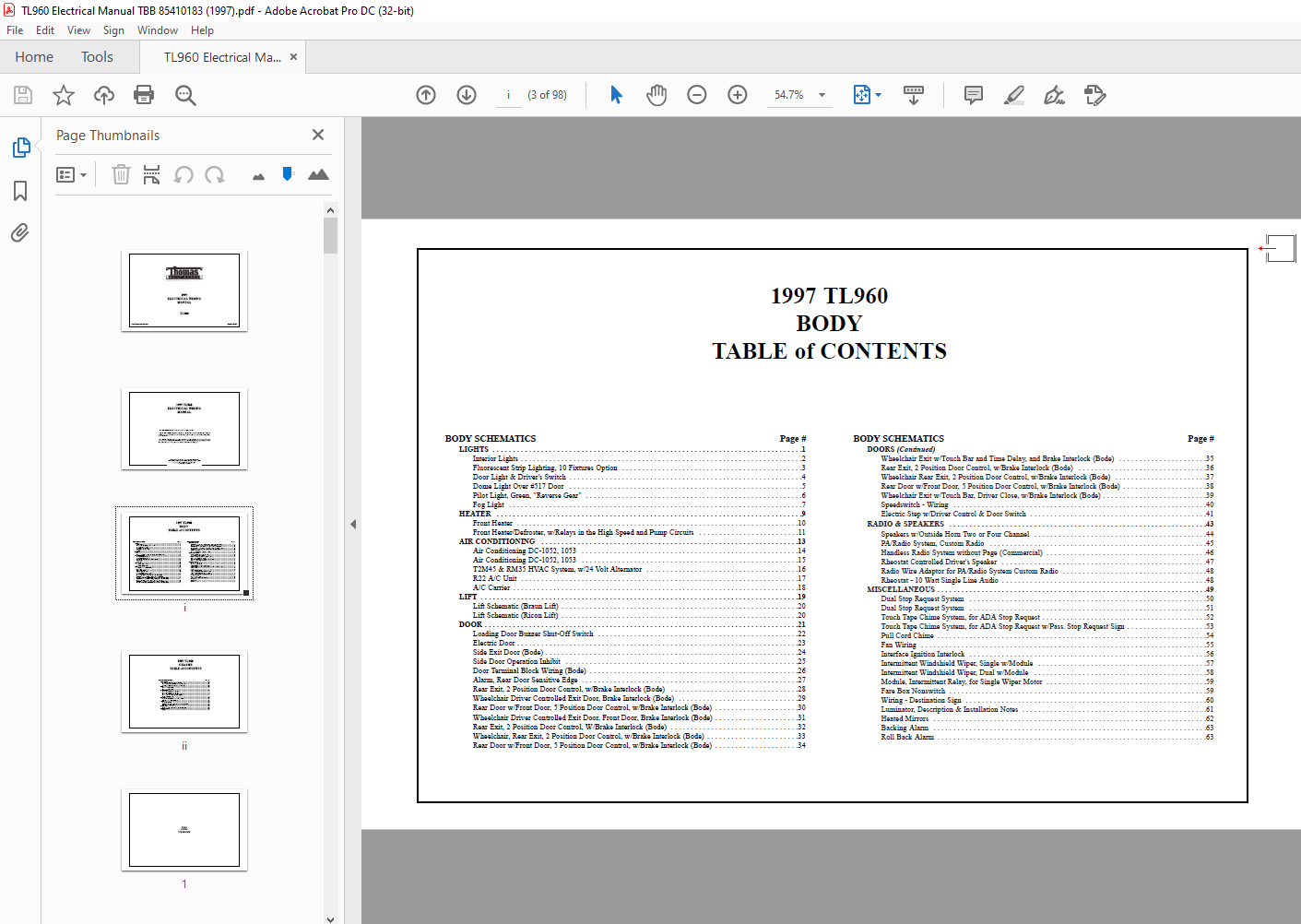Select the TL960 Electrical Ma... document tab
1301x924 pixels.
(222, 57)
